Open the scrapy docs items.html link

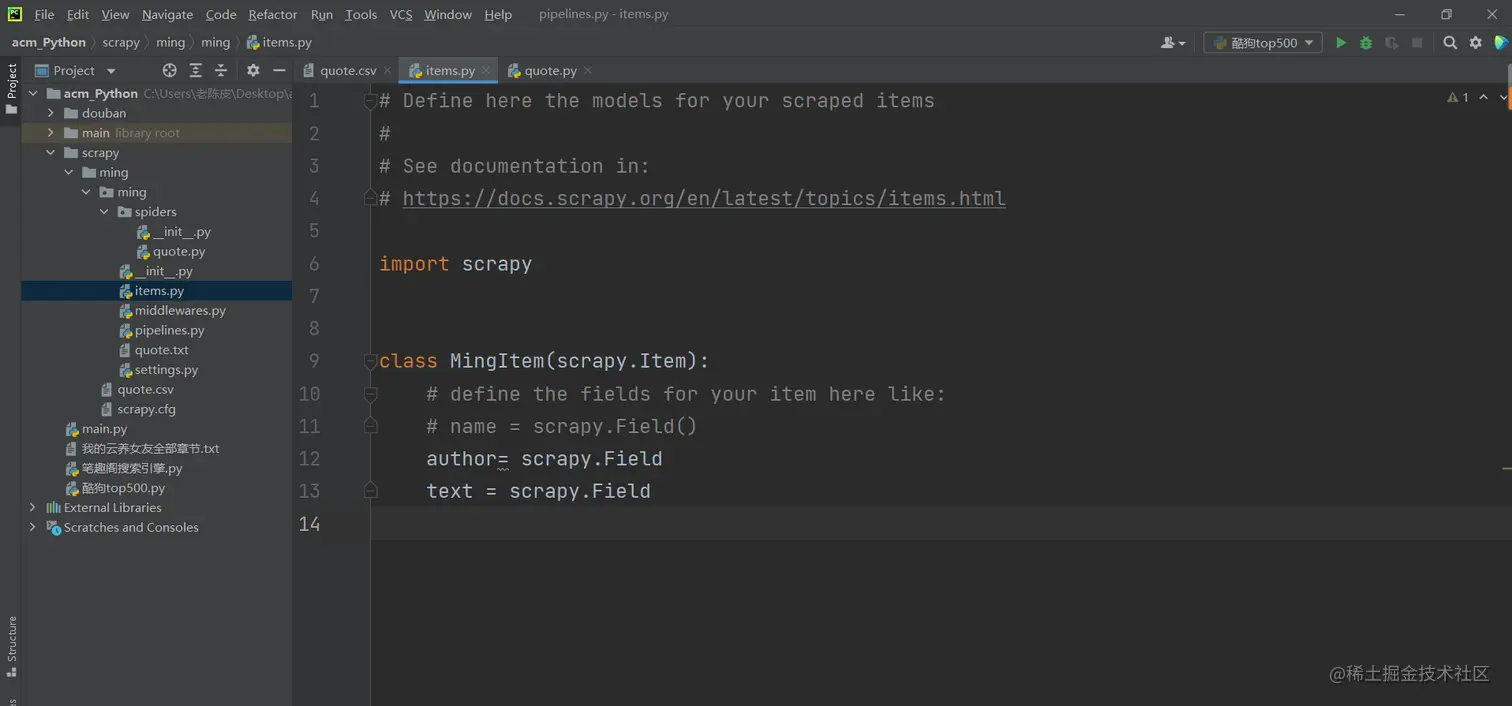704,198
